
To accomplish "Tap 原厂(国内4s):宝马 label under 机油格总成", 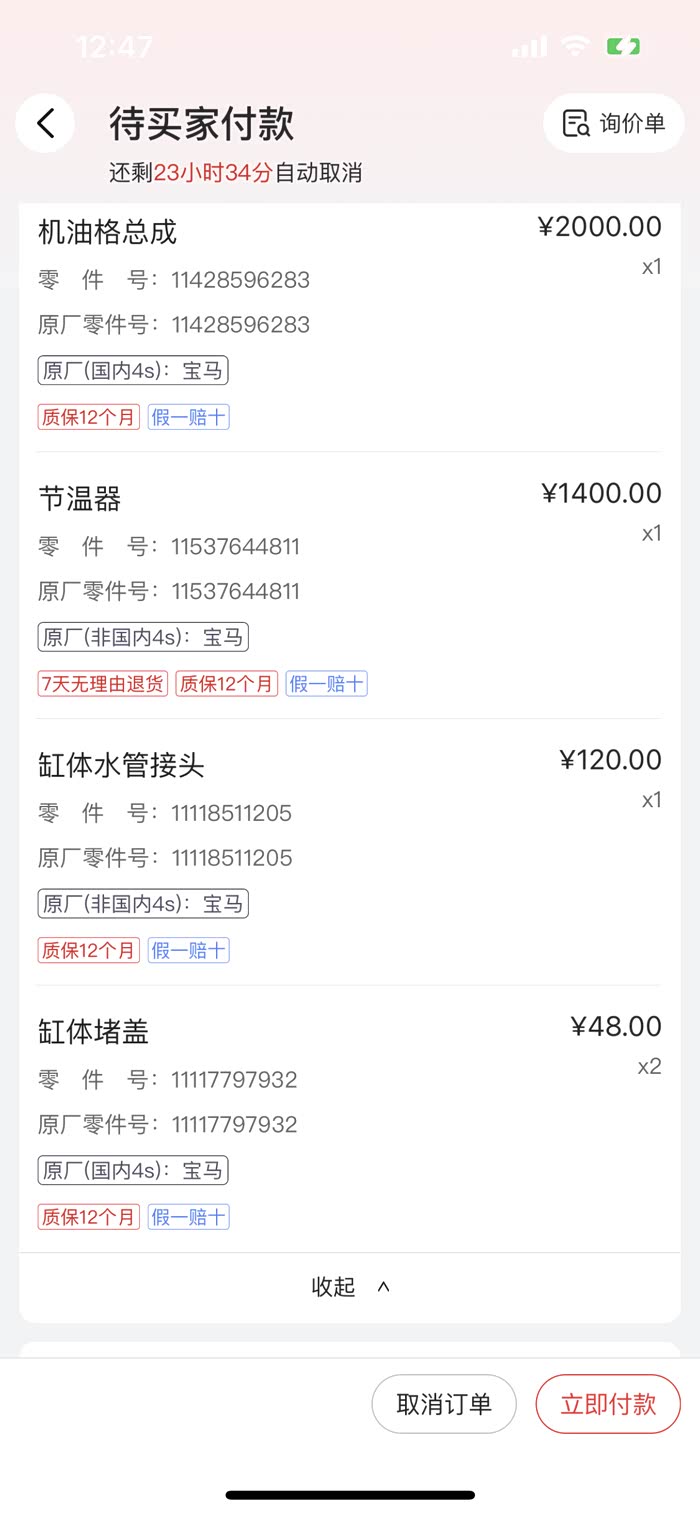I will coord(133,371).
